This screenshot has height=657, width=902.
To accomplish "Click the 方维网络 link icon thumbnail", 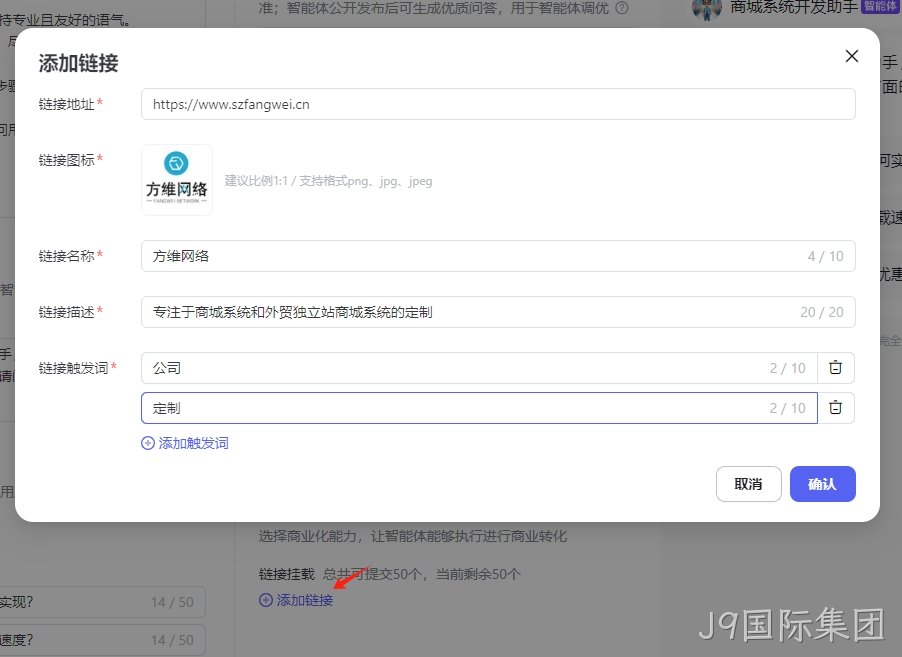I will [177, 180].
